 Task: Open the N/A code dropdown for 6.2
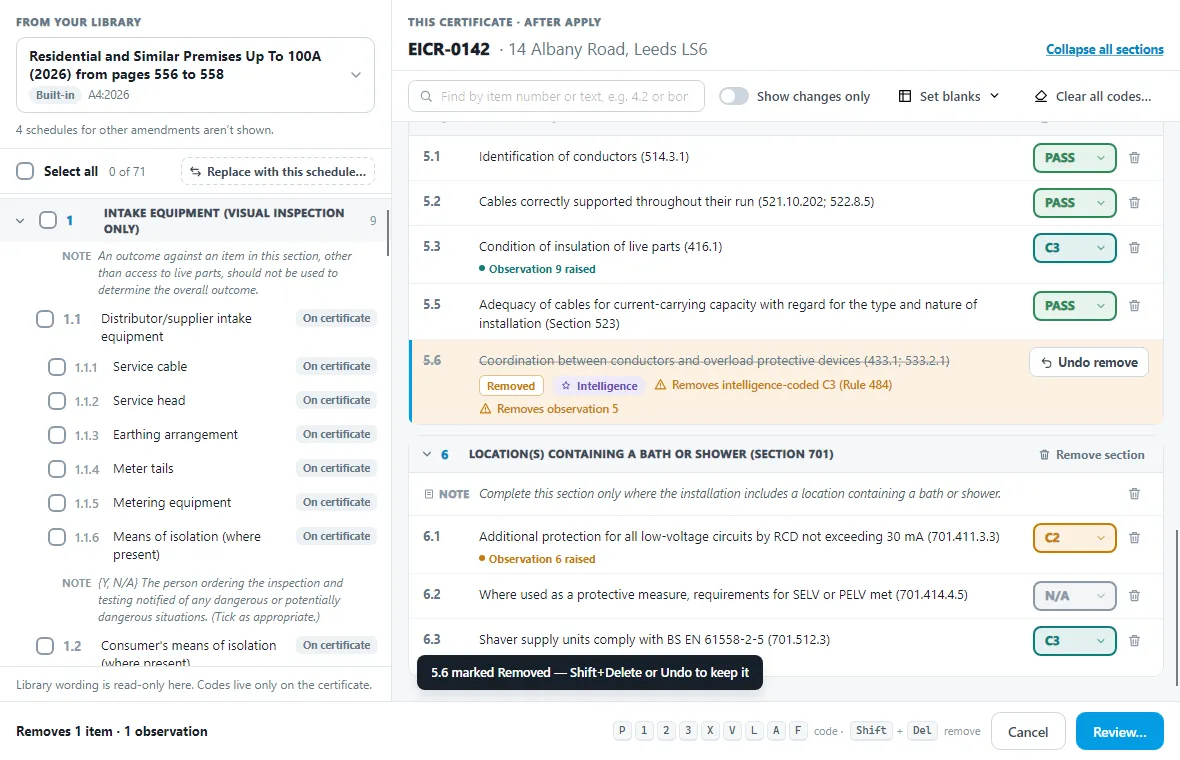pos(1075,596)
